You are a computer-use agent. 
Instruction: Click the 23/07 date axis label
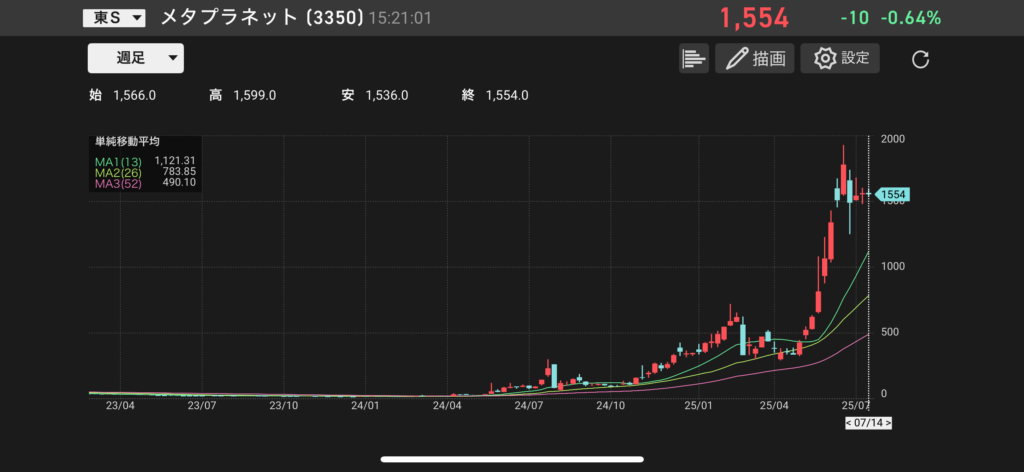202,406
